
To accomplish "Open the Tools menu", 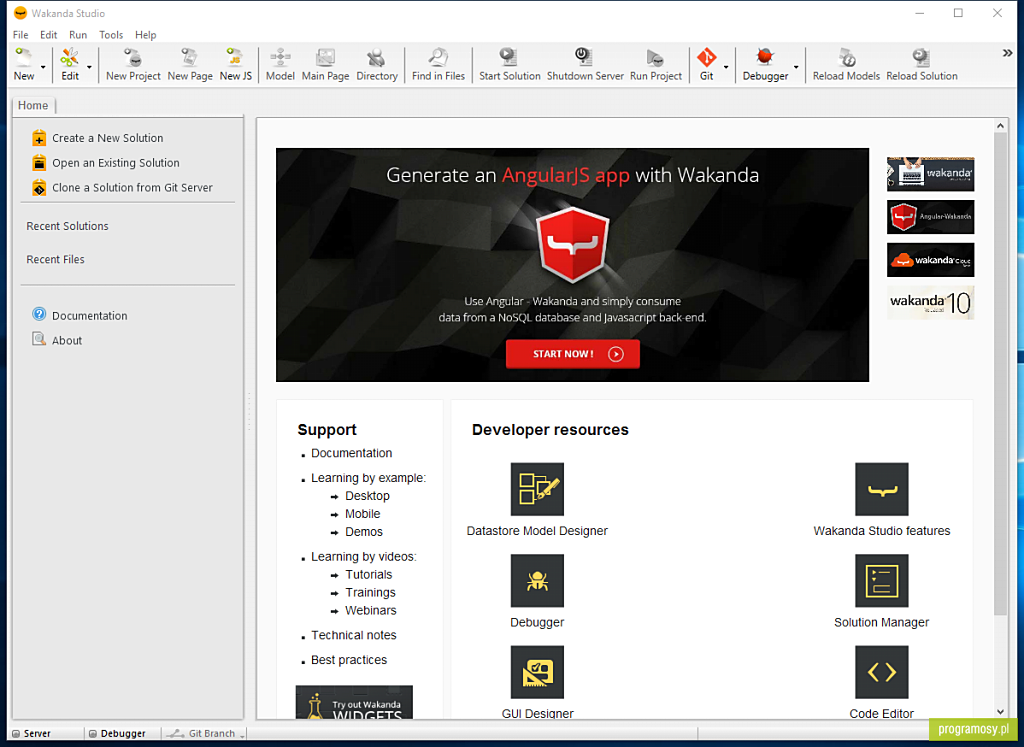I will 111,35.
